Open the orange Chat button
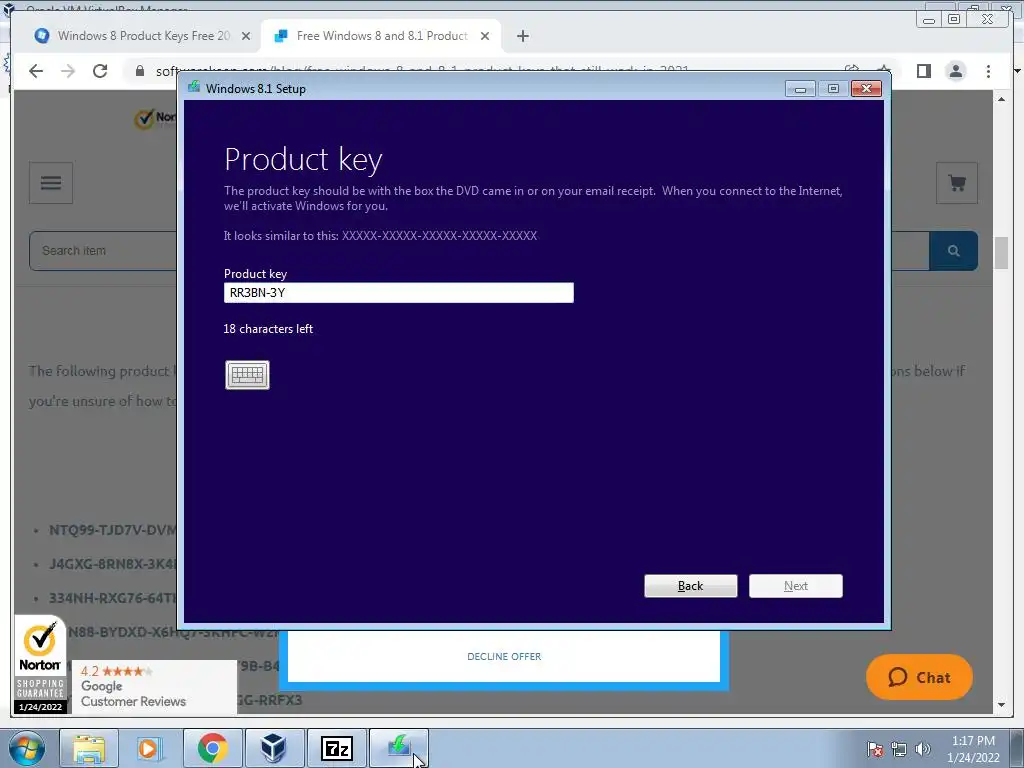The image size is (1024, 768). pyautogui.click(x=919, y=677)
